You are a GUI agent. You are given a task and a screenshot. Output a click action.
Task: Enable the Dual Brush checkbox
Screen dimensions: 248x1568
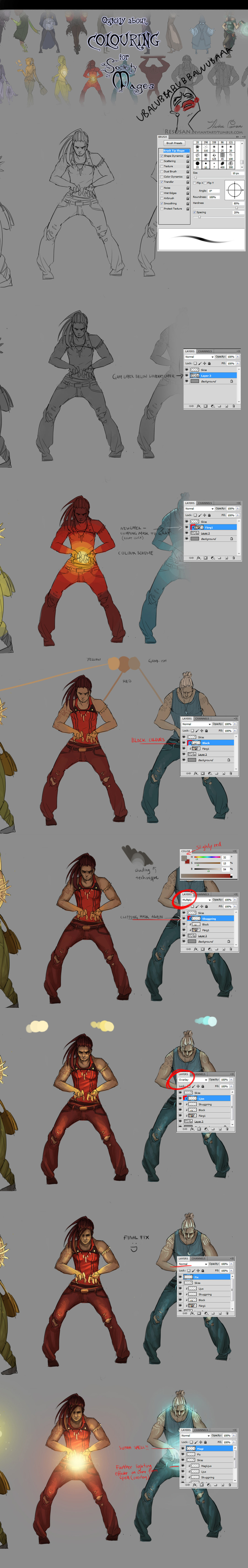click(162, 172)
